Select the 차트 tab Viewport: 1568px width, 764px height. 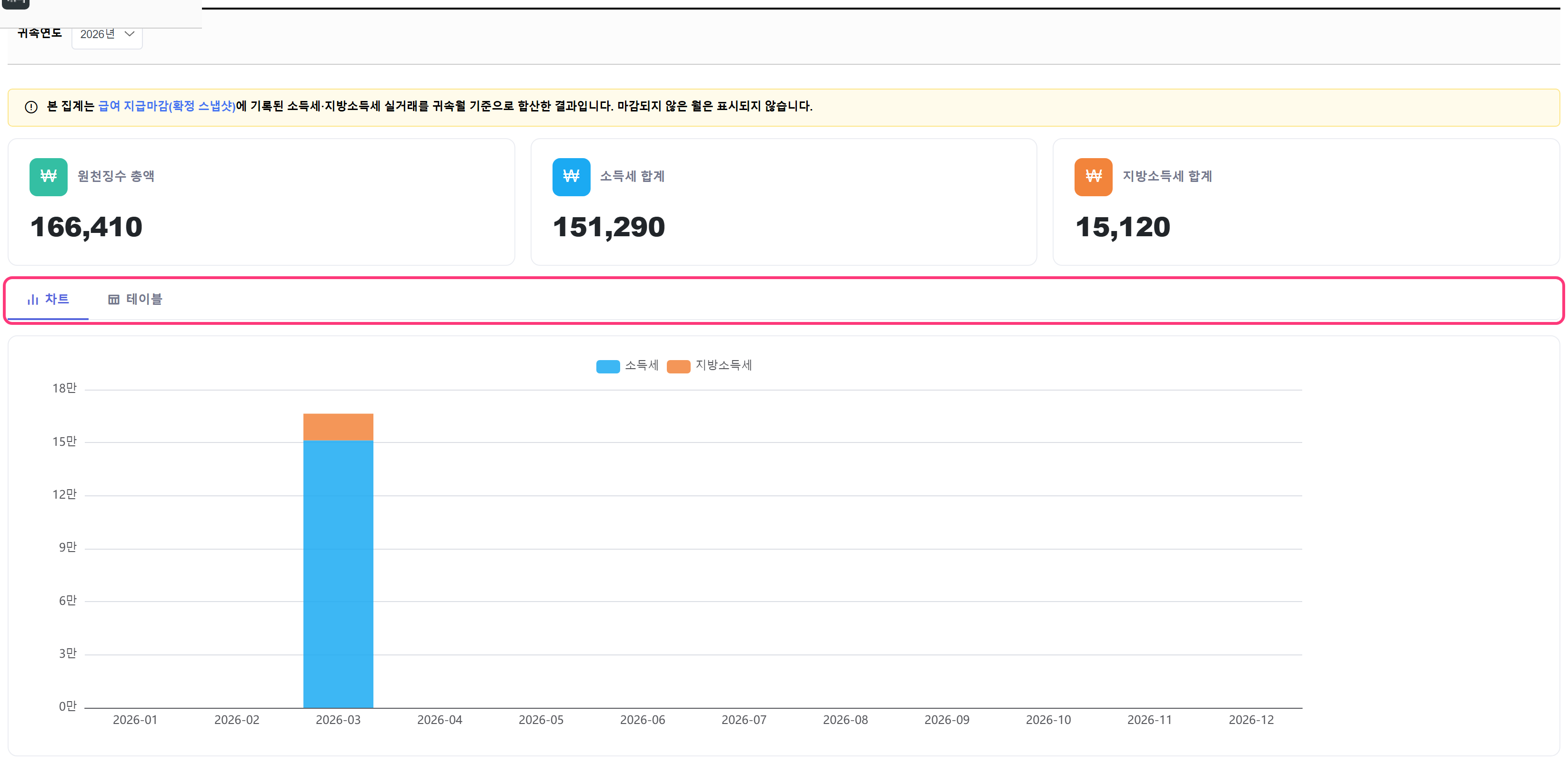[x=48, y=300]
